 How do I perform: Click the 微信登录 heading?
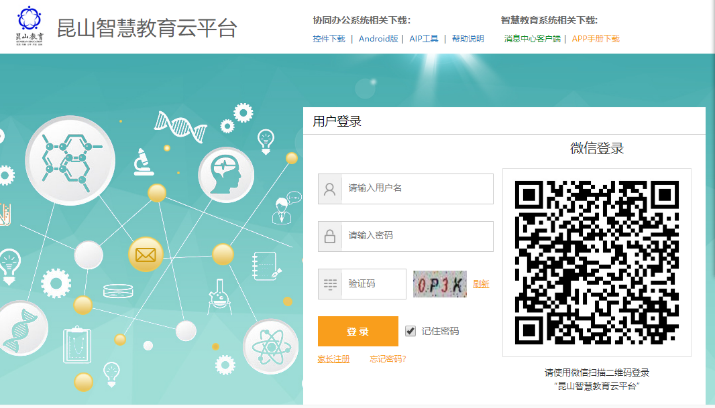click(x=597, y=148)
